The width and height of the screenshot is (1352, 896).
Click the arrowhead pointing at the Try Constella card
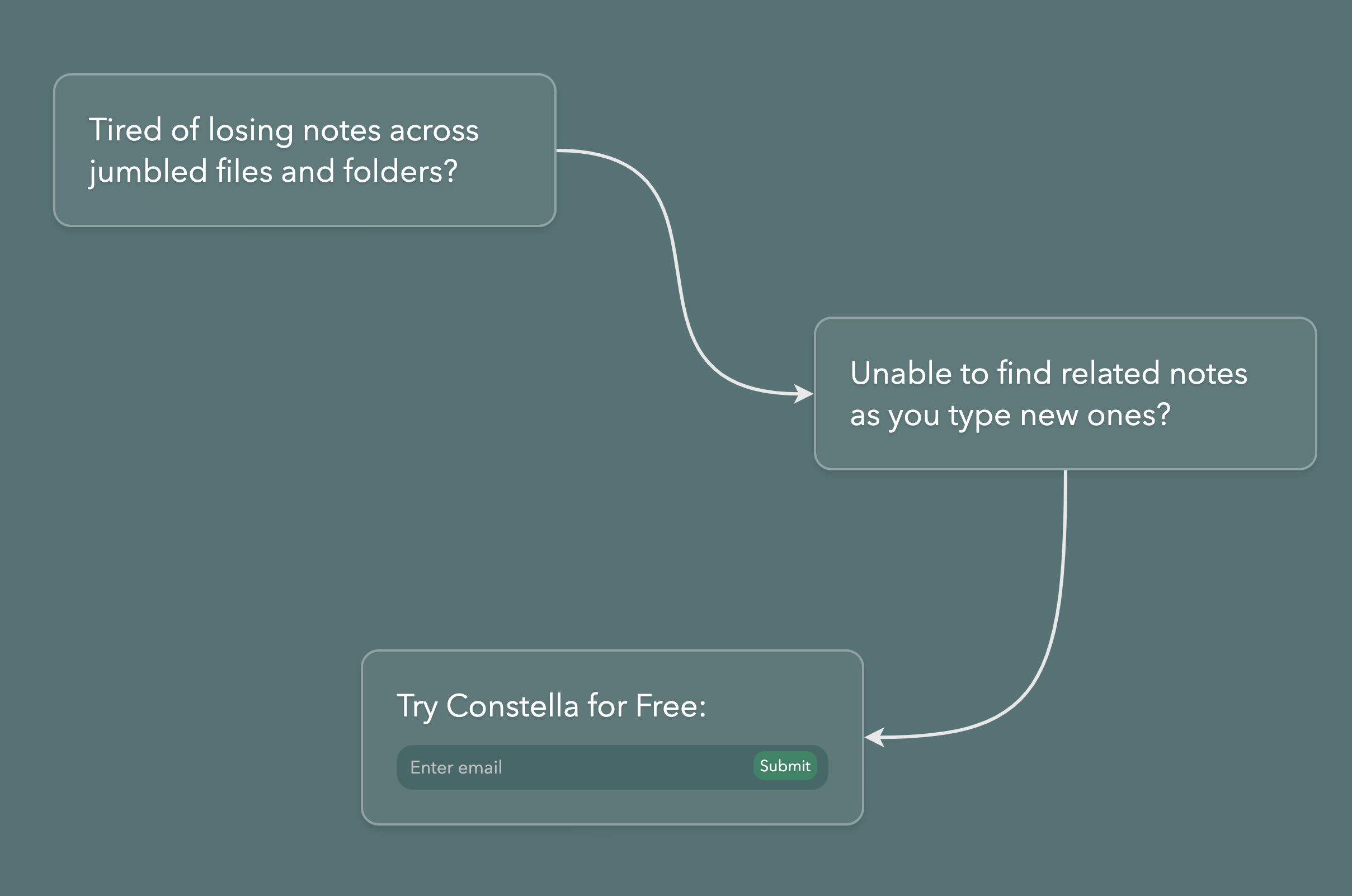874,737
